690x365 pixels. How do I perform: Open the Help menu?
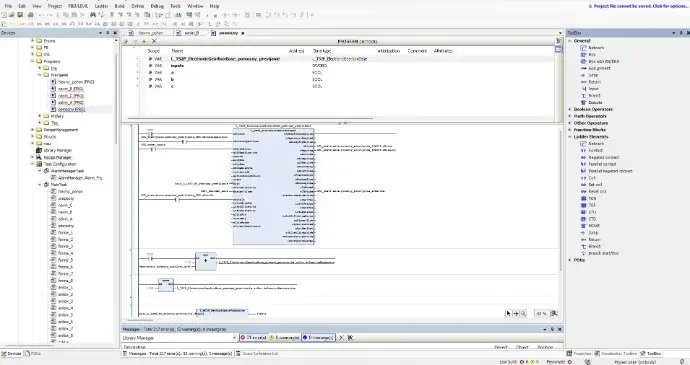(x=214, y=6)
